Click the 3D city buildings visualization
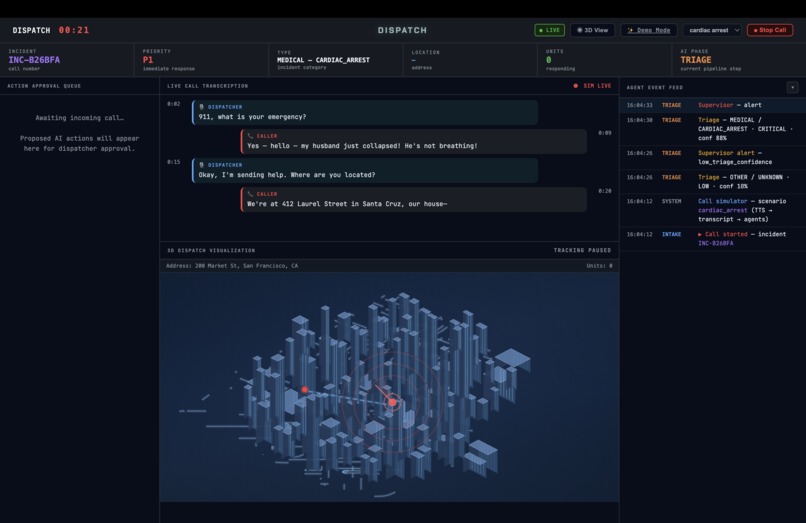 point(389,387)
